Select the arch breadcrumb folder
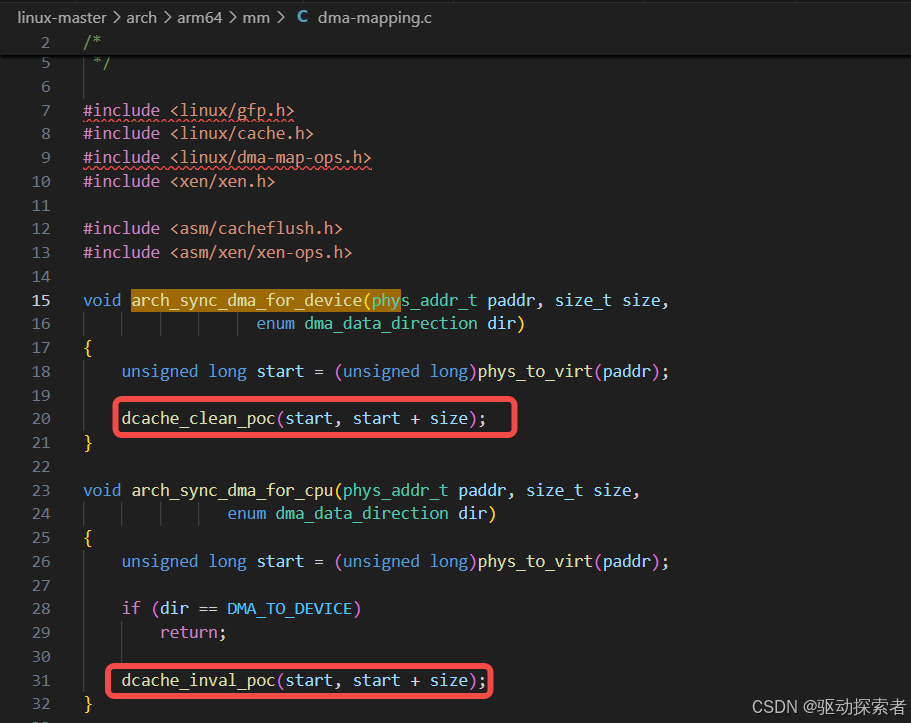 (x=141, y=18)
